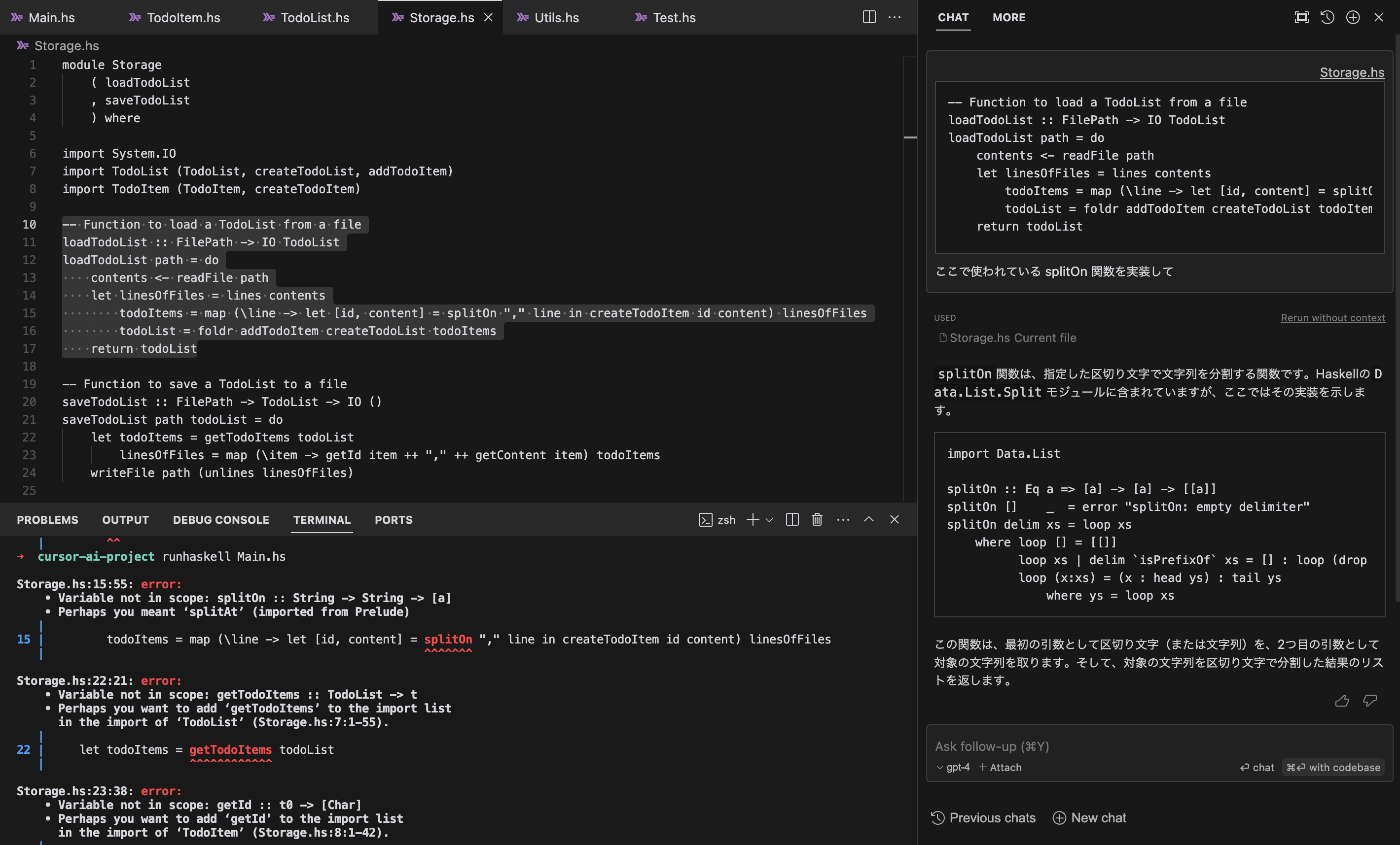The width and height of the screenshot is (1400, 845).
Task: Click 'module Storage' on line 1
Action: 112,65
